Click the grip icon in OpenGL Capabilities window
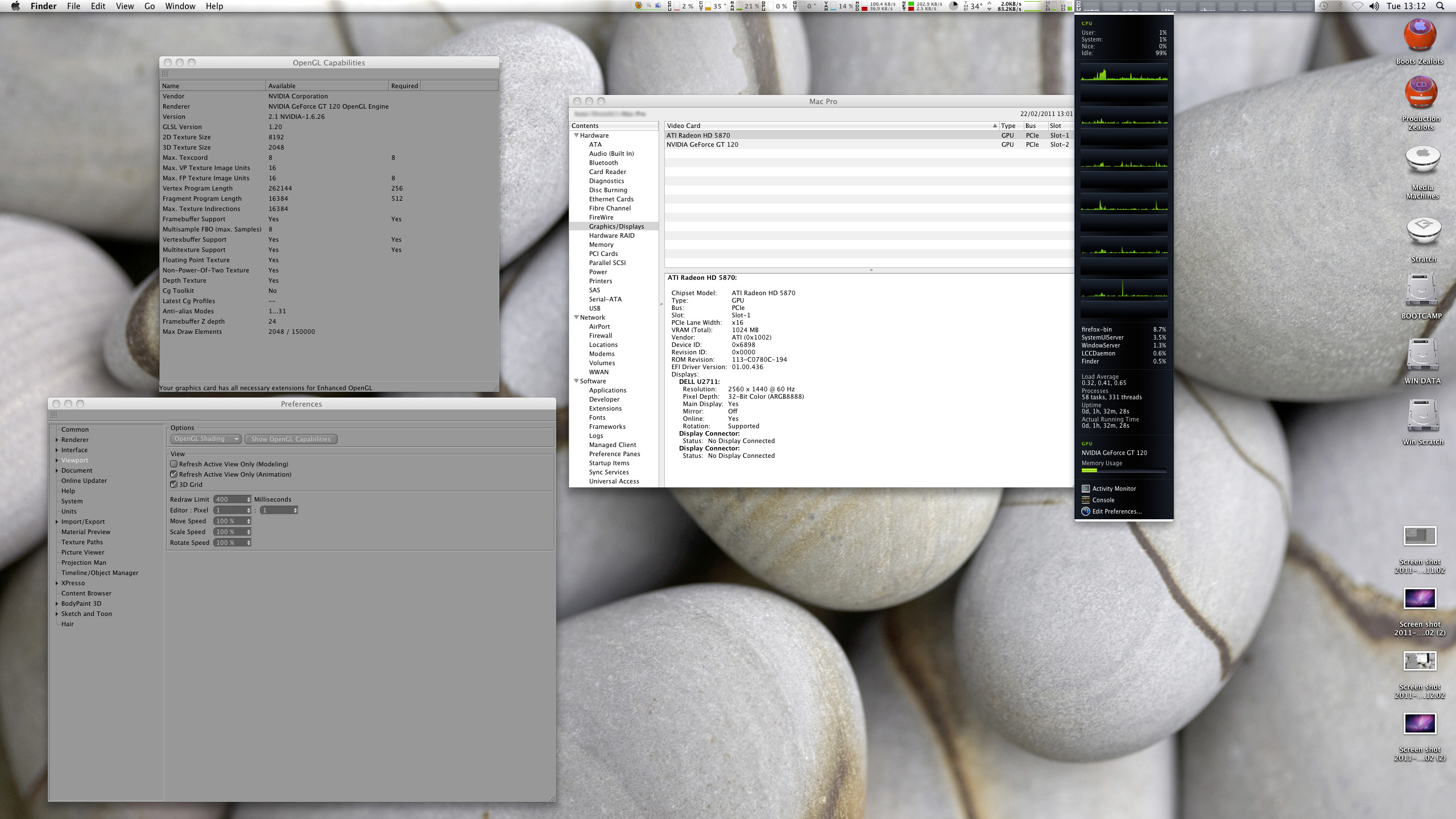1456x819 pixels. coord(165,74)
